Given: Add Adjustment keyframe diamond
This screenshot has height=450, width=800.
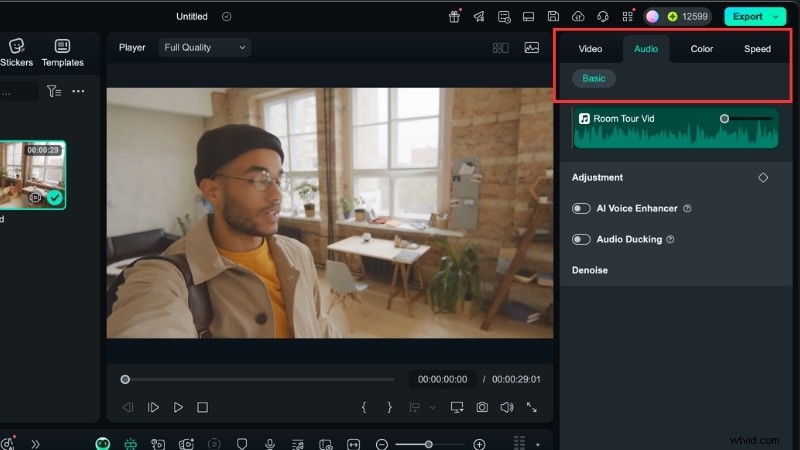Looking at the screenshot, I should click(x=763, y=178).
